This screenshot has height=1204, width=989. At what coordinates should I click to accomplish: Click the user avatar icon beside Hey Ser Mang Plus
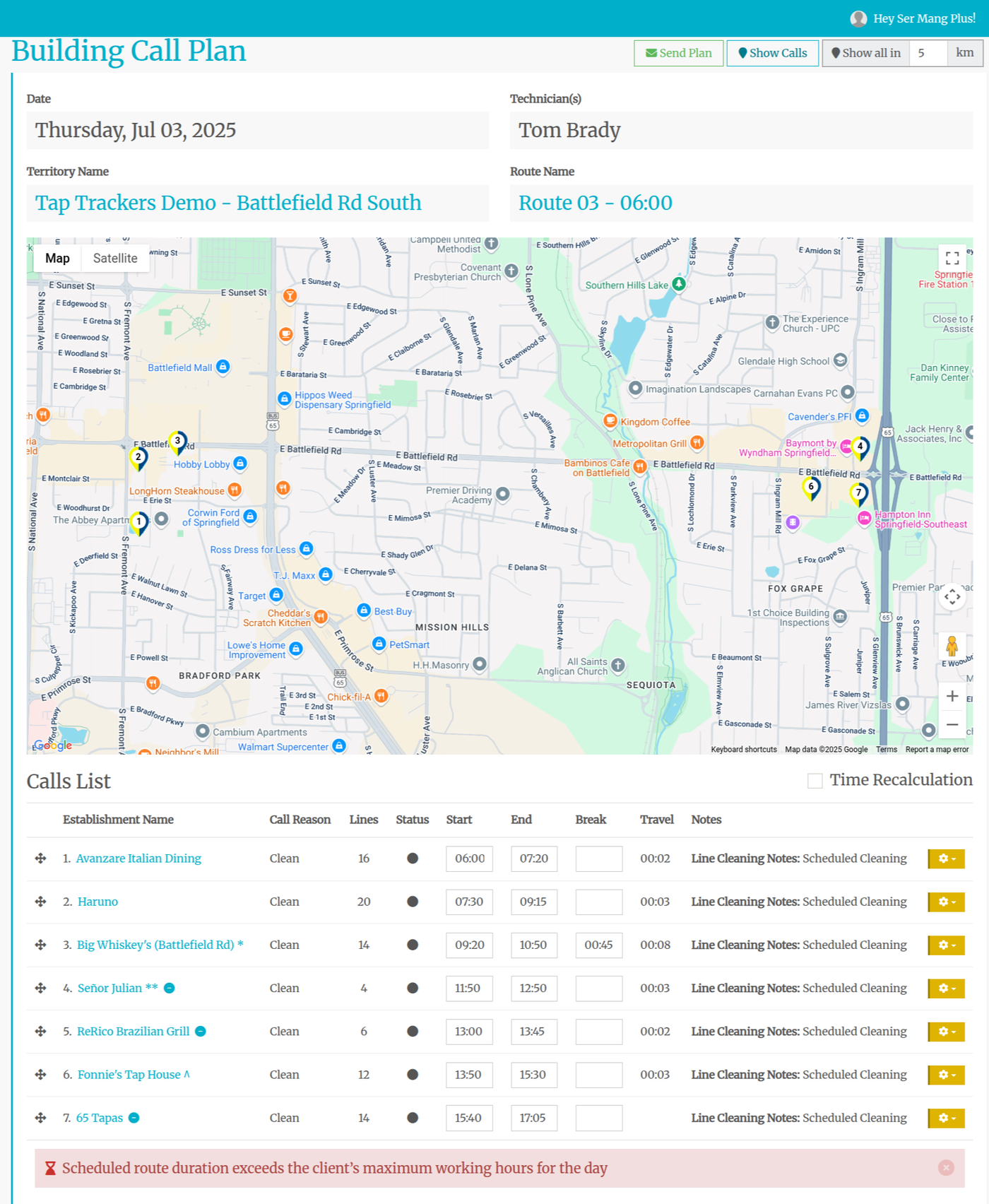coord(858,19)
